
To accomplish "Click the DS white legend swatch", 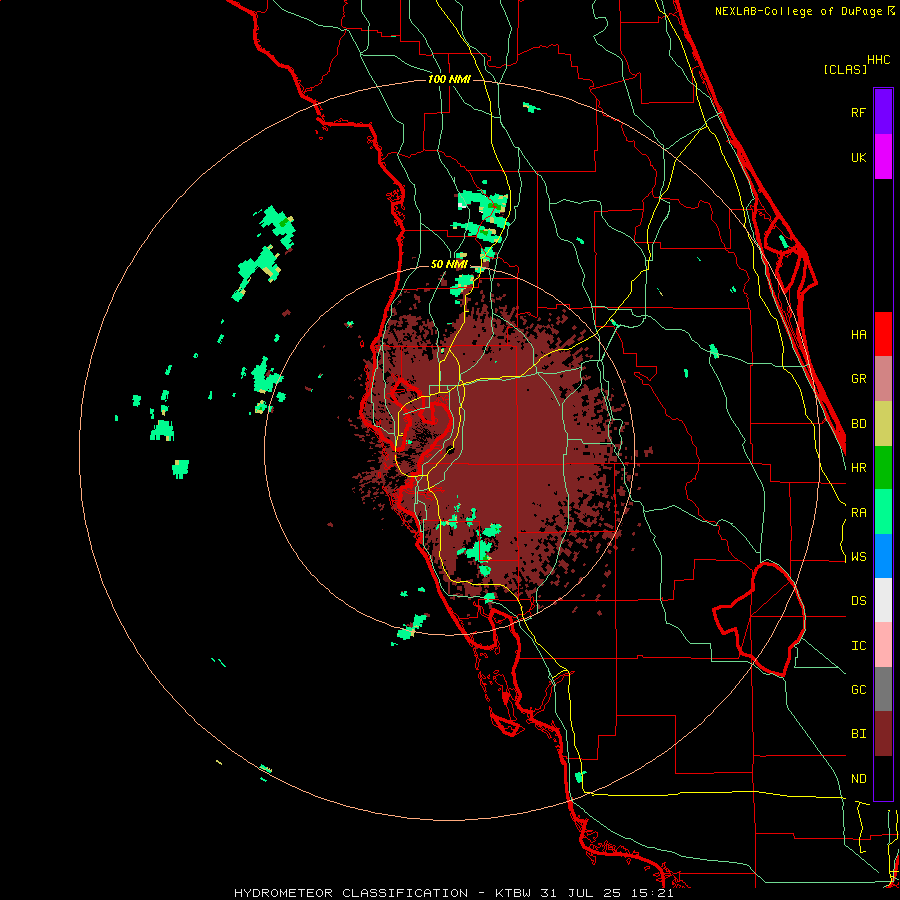I will coord(883,600).
